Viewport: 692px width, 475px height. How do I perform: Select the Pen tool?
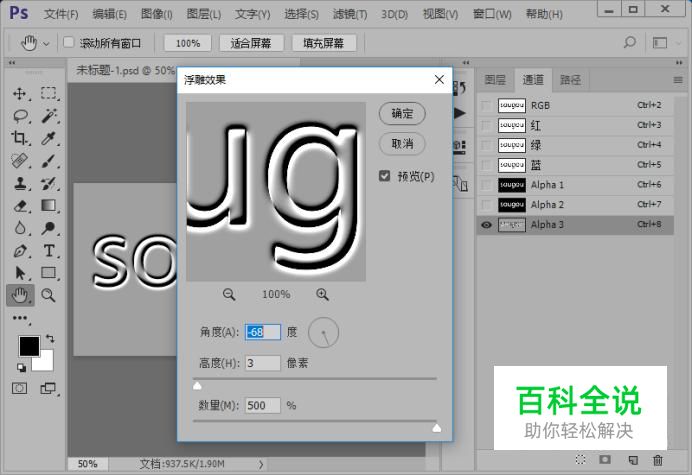19,251
